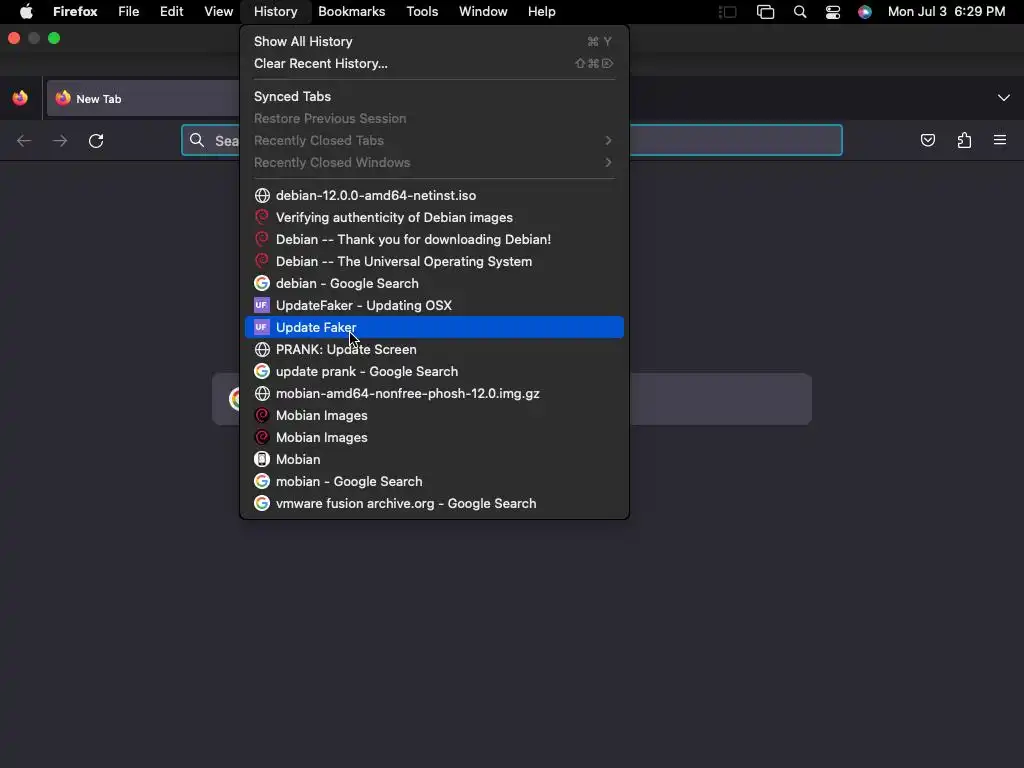This screenshot has width=1024, height=768.
Task: Open the Firefox hamburger application menu
Action: click(1000, 140)
